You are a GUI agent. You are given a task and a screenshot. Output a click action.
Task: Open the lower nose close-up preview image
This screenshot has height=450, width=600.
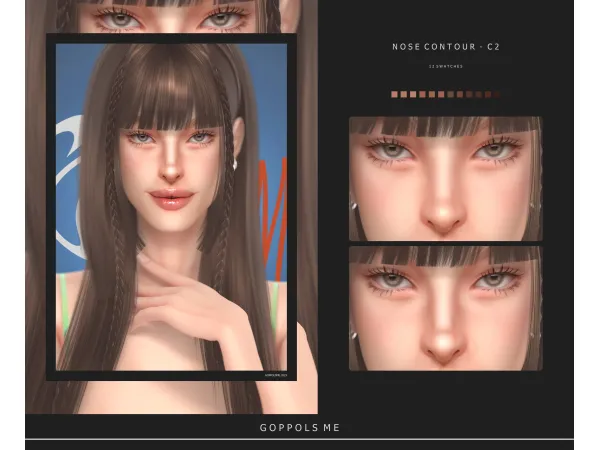click(446, 308)
